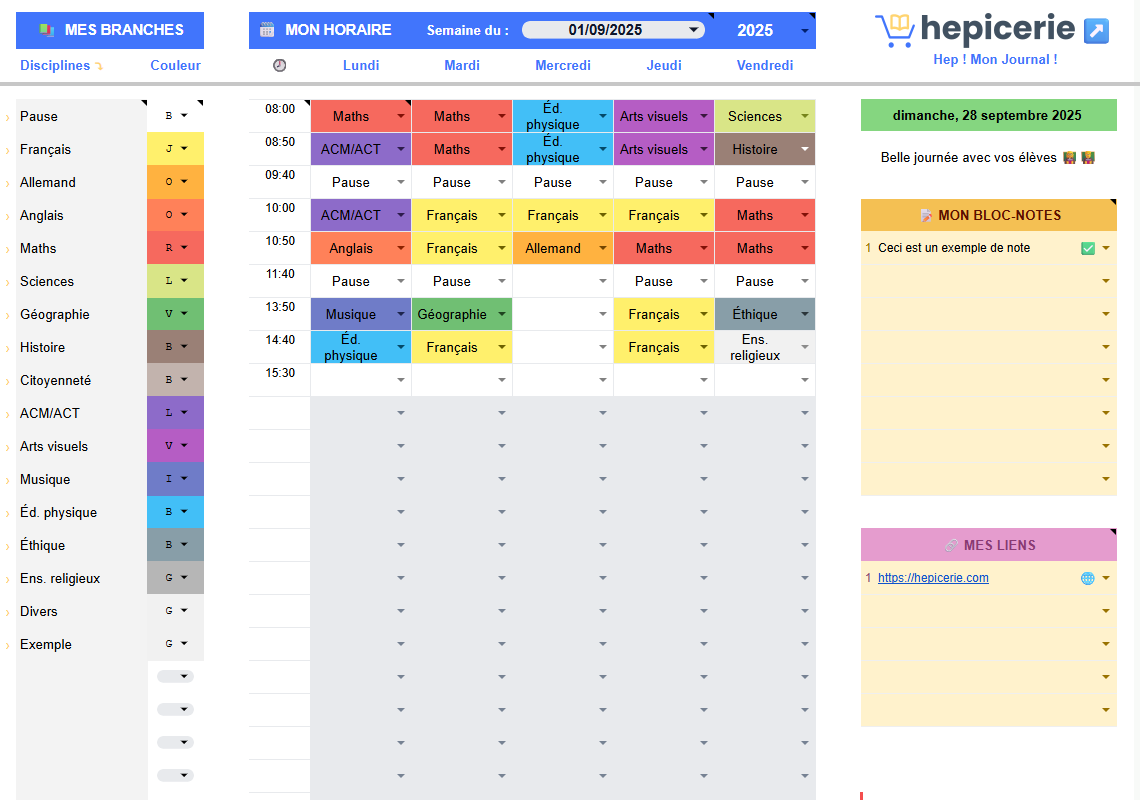Select the Vendredi column header
This screenshot has height=800, width=1140.
click(765, 65)
